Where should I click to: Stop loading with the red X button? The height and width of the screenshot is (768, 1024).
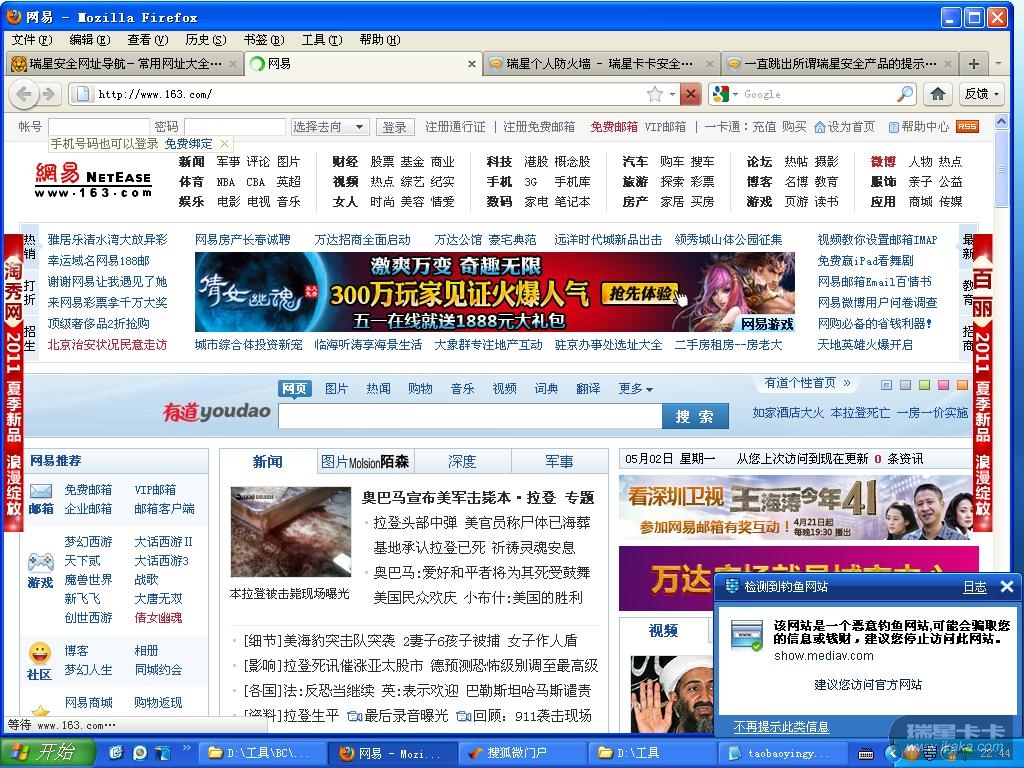(x=690, y=94)
